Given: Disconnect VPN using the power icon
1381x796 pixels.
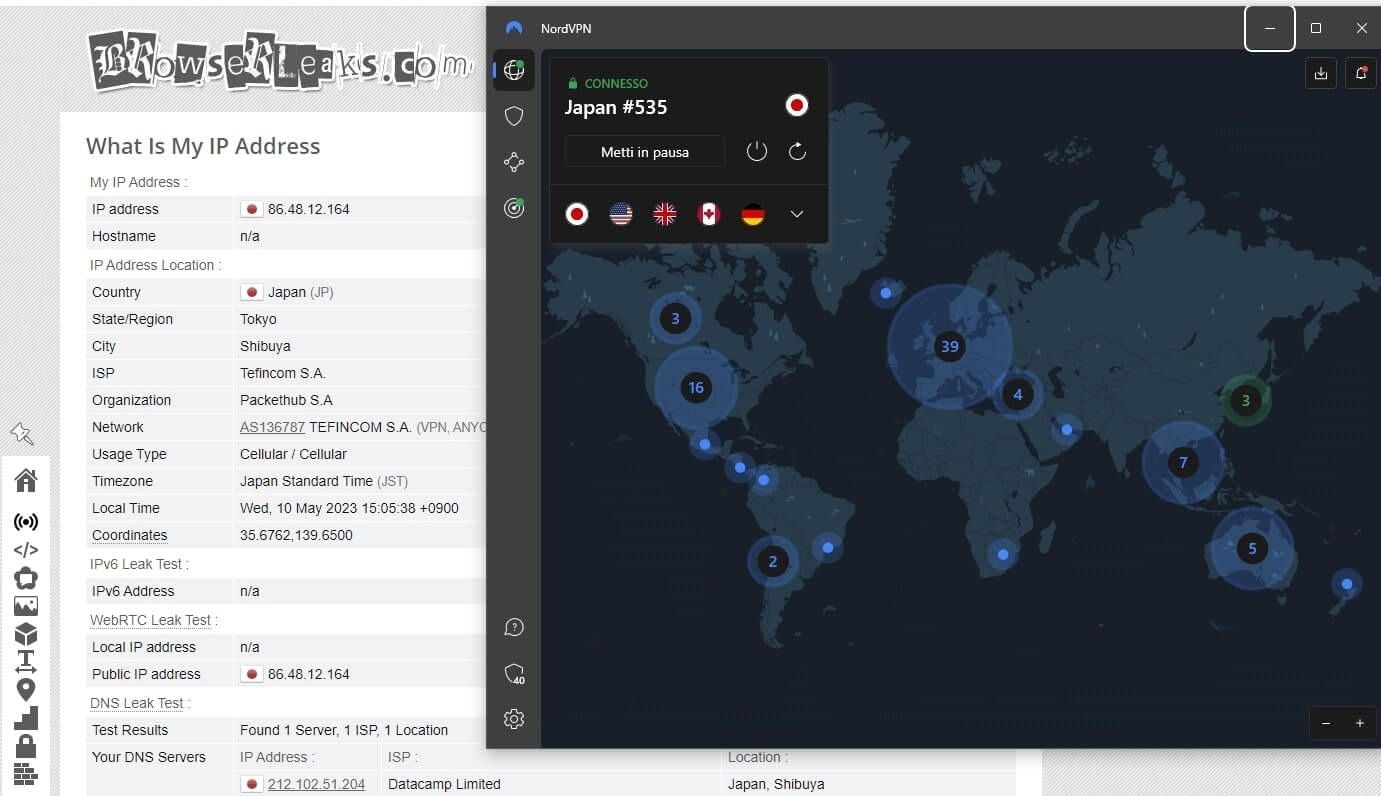Looking at the screenshot, I should click(757, 151).
